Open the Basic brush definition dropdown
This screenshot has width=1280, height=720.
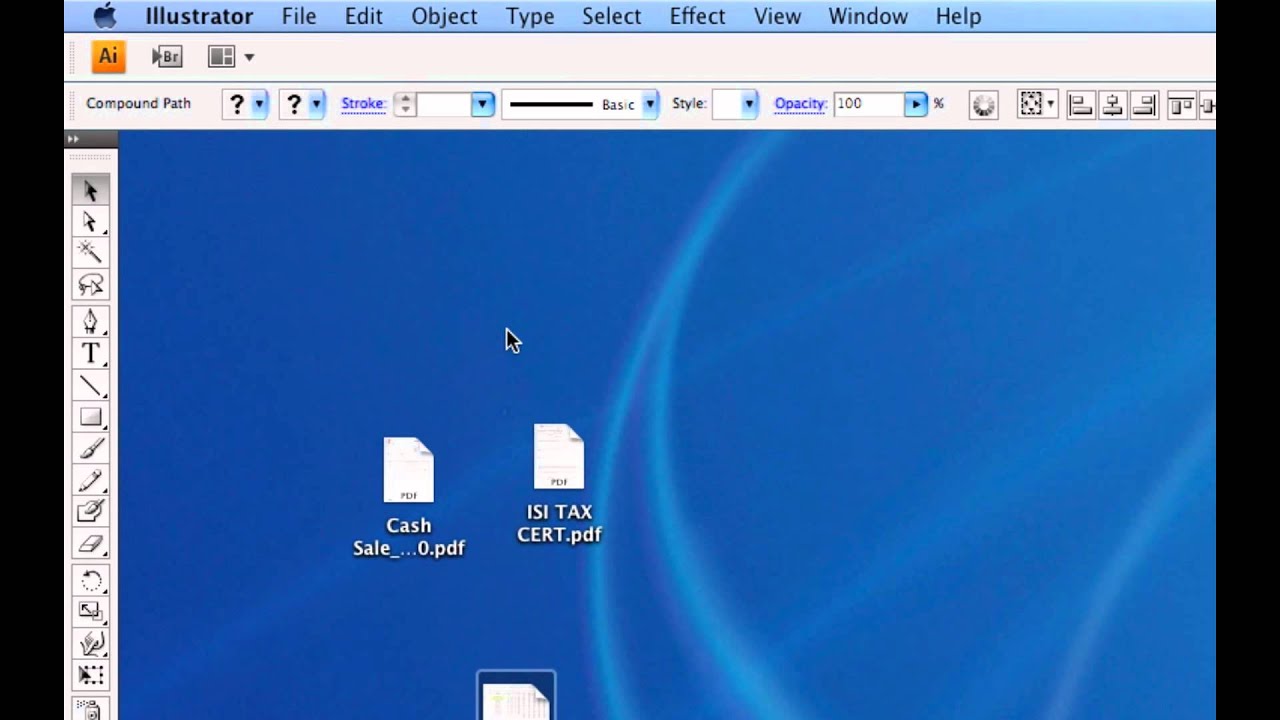coord(650,104)
